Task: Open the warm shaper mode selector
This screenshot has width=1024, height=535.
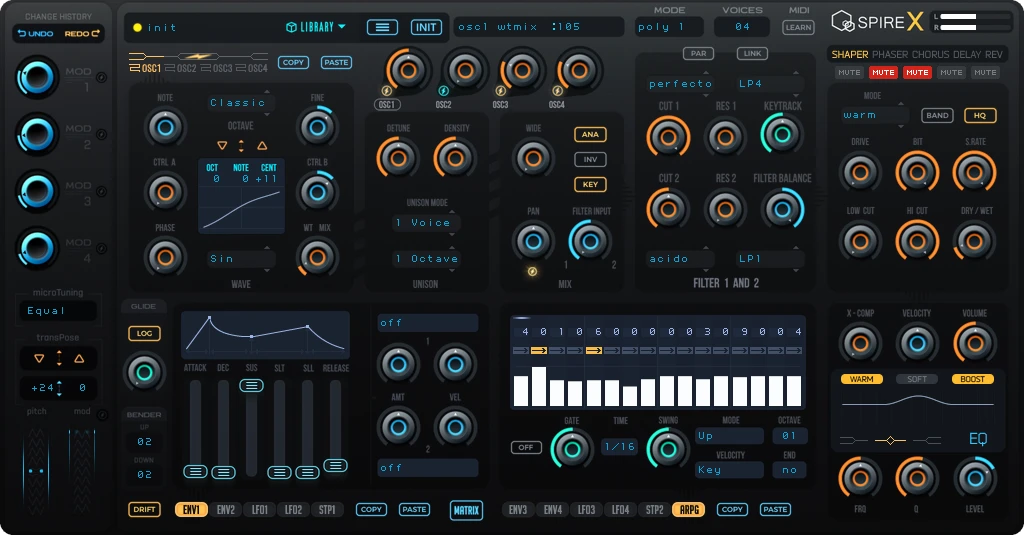Action: coord(874,115)
